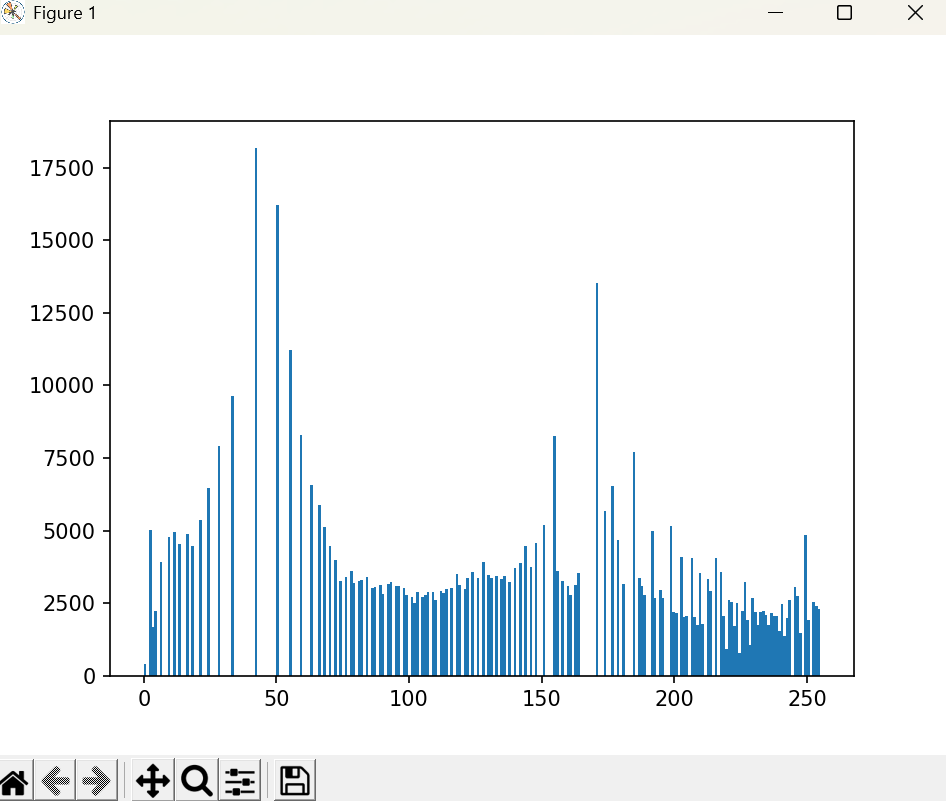Click the y-axis label 17500
The image size is (946, 801).
62,168
